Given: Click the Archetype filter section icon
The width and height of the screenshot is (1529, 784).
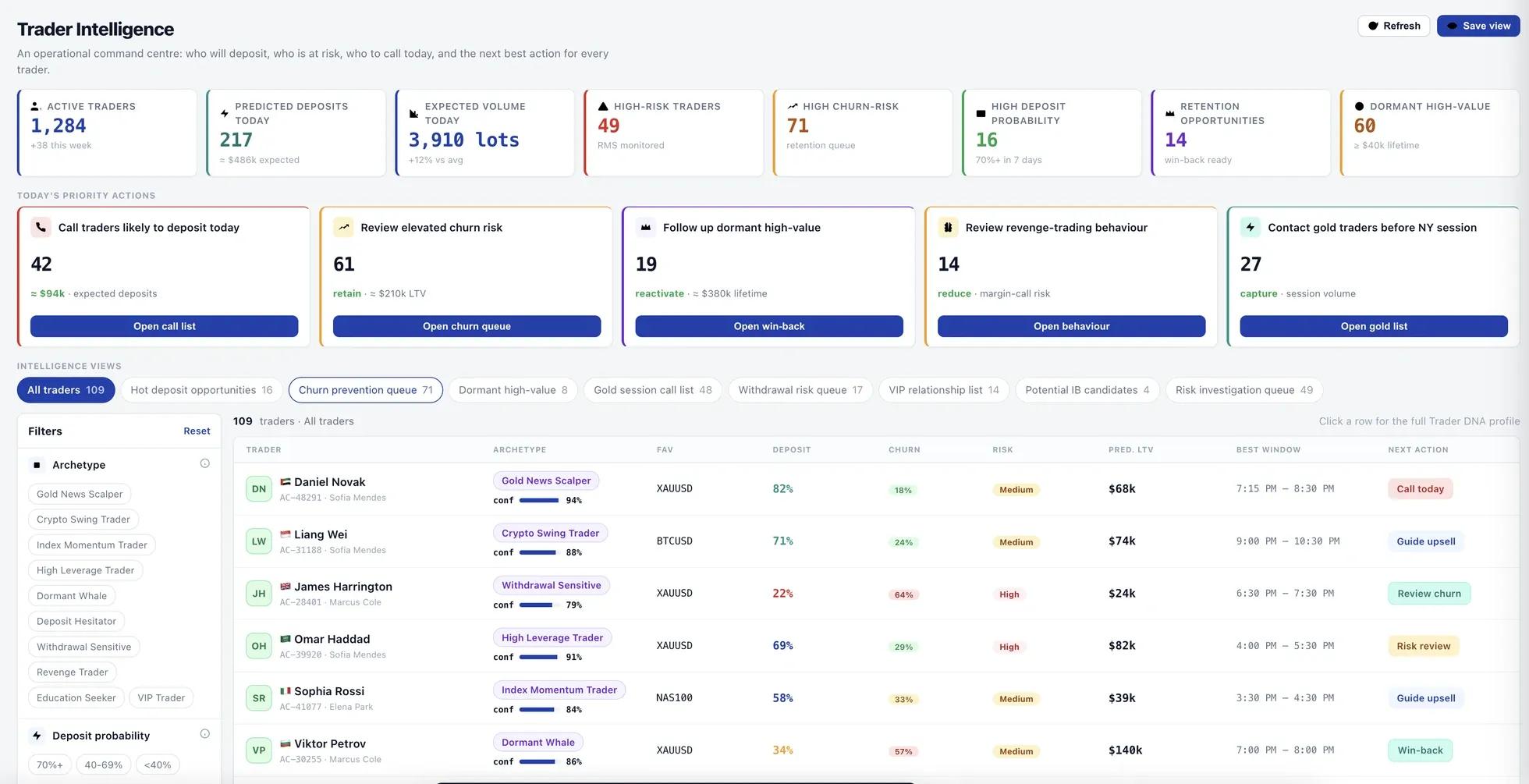Looking at the screenshot, I should click(x=37, y=465).
